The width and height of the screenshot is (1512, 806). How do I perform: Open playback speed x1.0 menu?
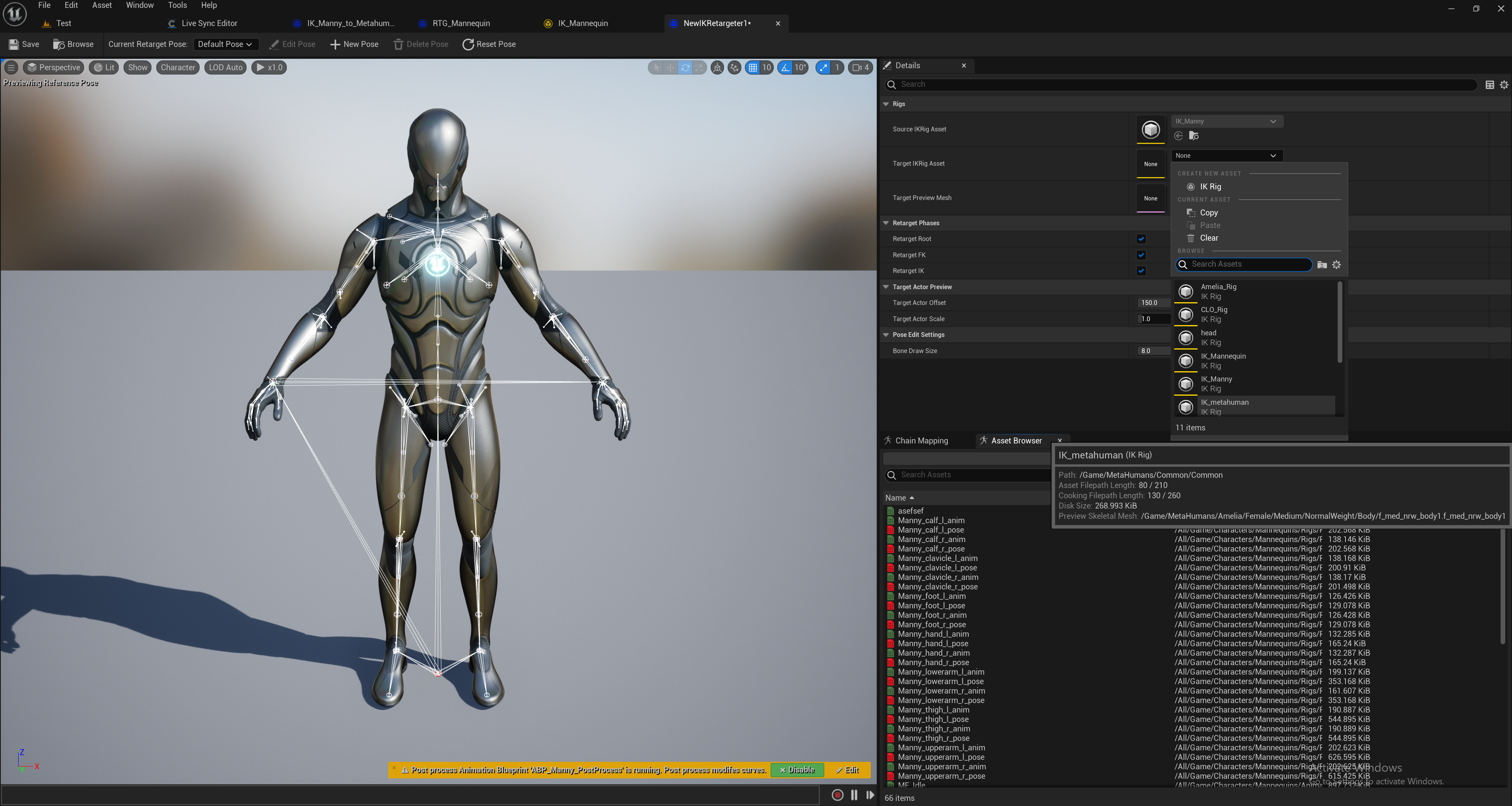269,67
